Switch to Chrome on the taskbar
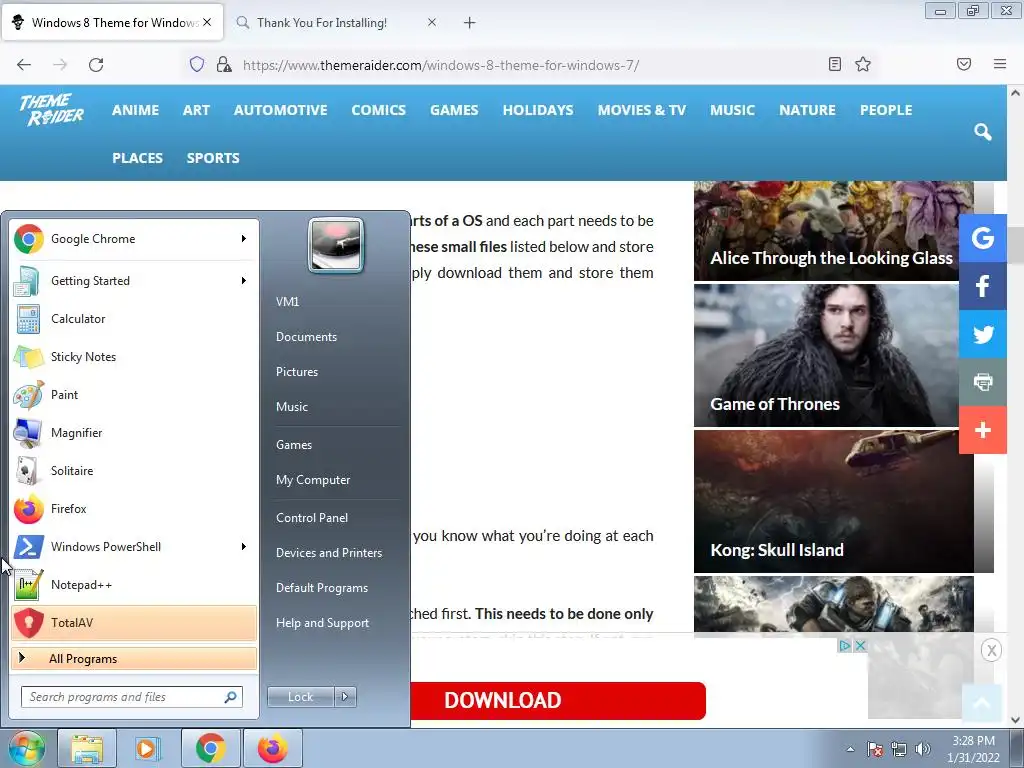 tap(210, 748)
